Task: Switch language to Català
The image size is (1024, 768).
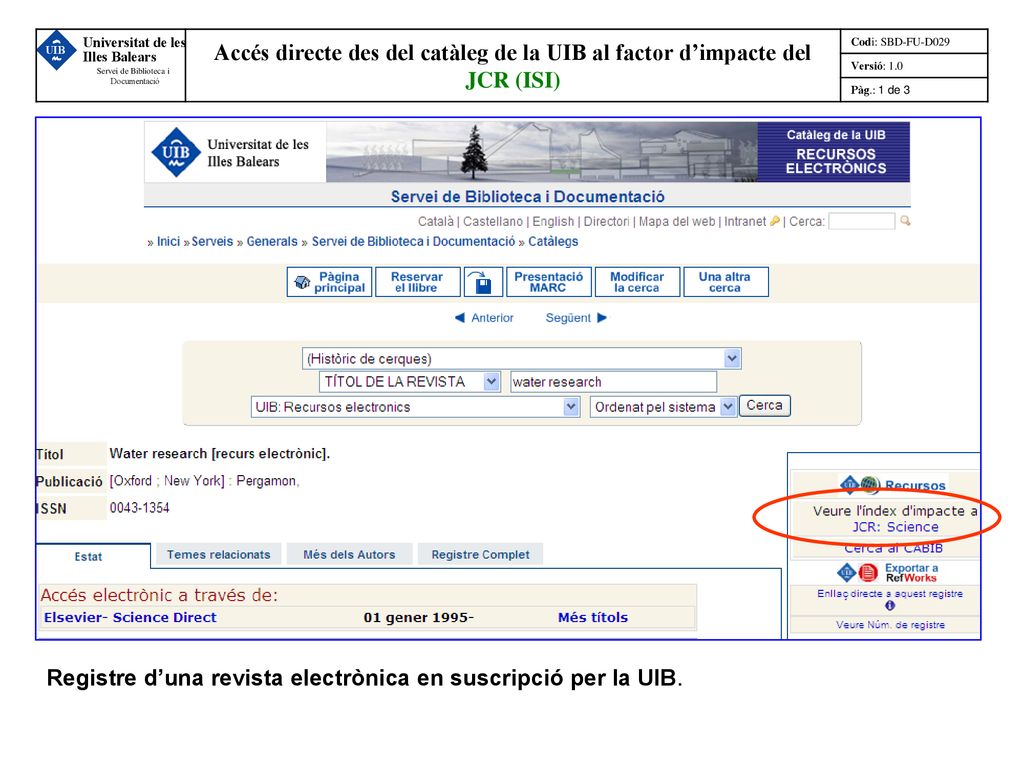Action: click(436, 221)
